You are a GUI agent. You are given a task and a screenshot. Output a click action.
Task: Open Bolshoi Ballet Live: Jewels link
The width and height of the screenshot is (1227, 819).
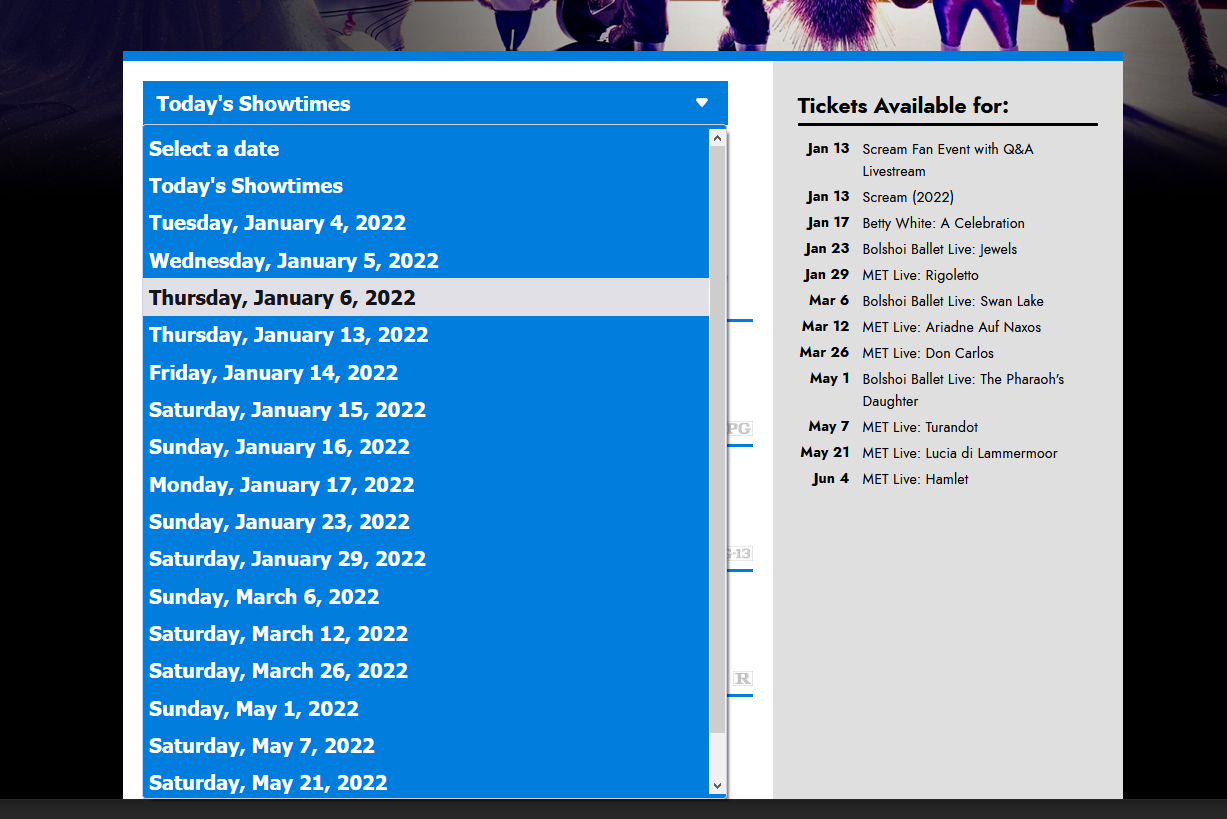point(939,249)
